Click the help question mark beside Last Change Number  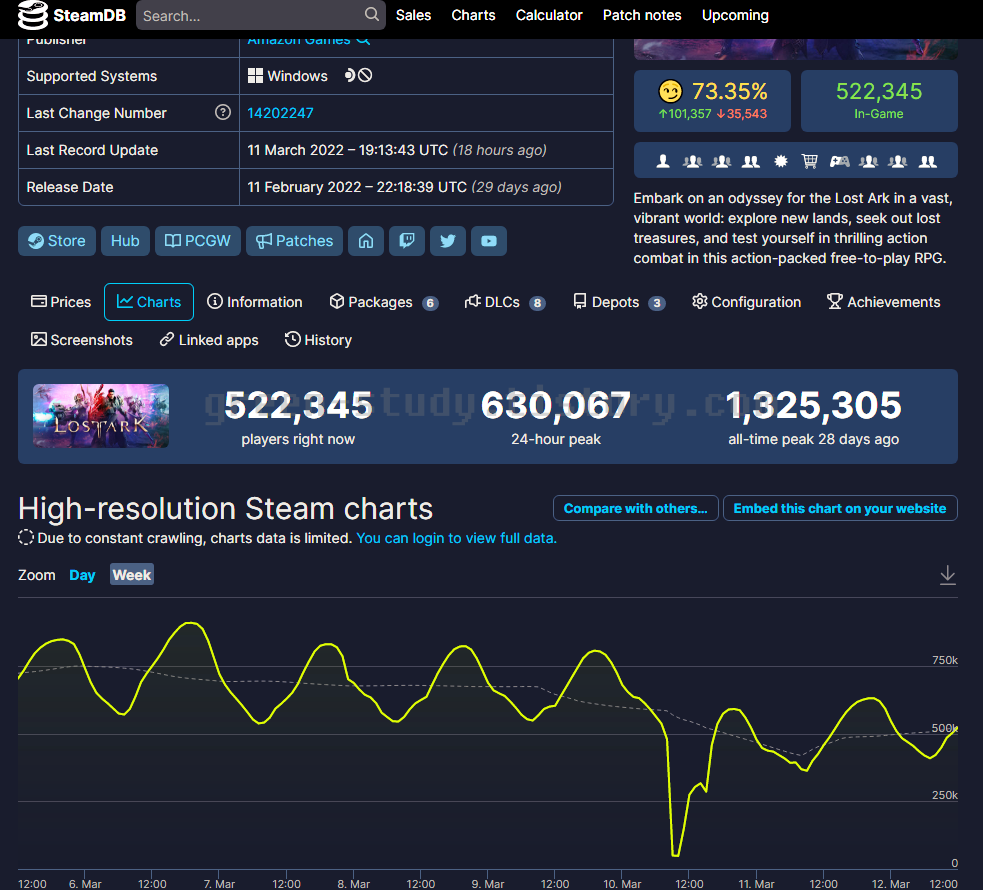[x=223, y=112]
